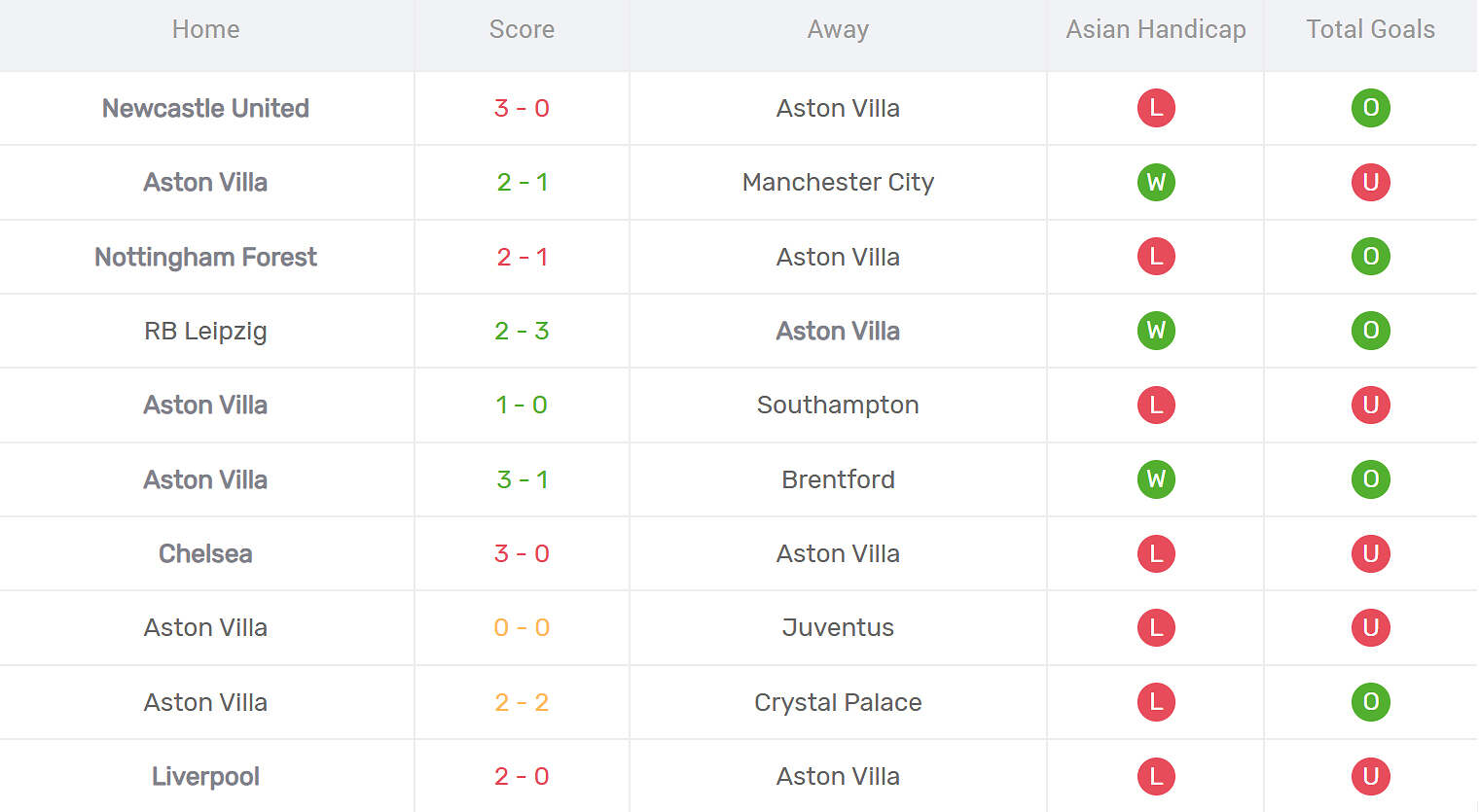1480x812 pixels.
Task: Click the Home column header
Action: 205,29
